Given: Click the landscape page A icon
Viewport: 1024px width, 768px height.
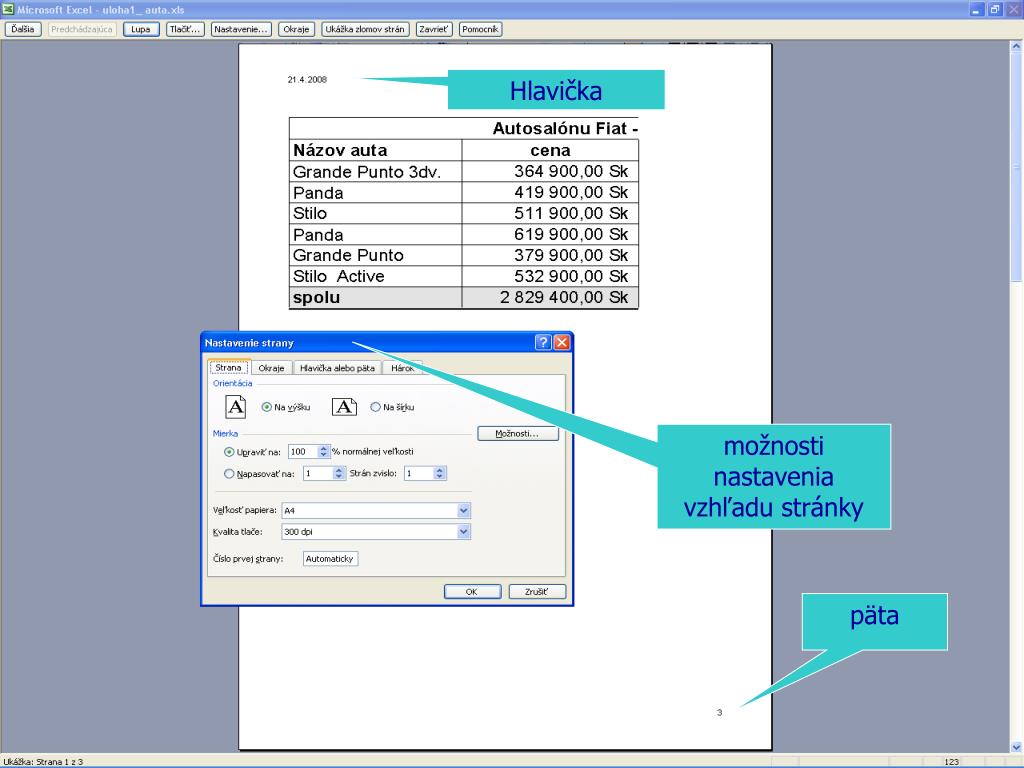Looking at the screenshot, I should pos(344,407).
